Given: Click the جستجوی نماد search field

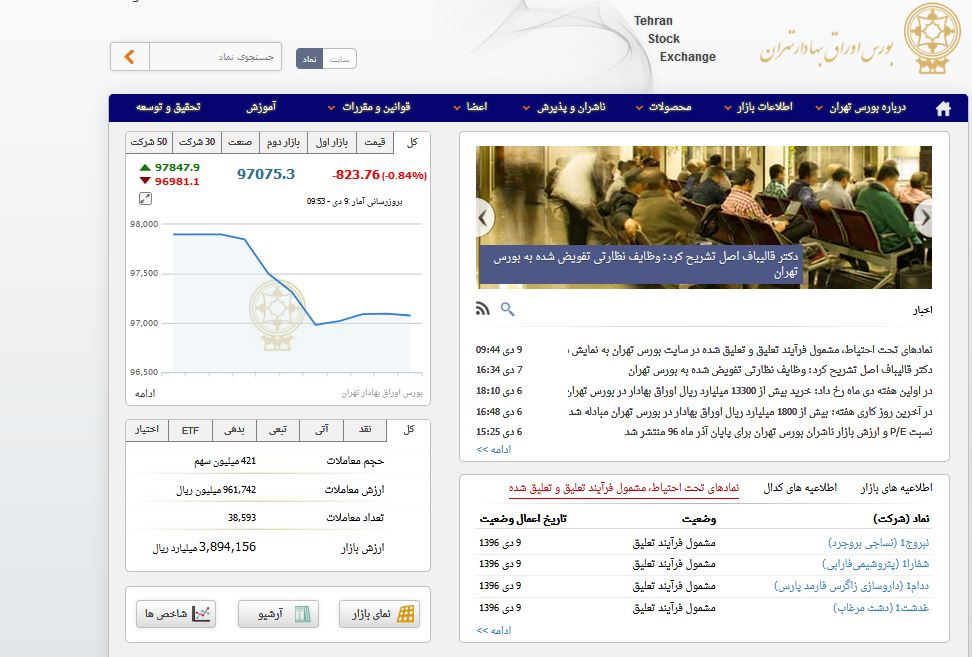Looking at the screenshot, I should coord(215,57).
